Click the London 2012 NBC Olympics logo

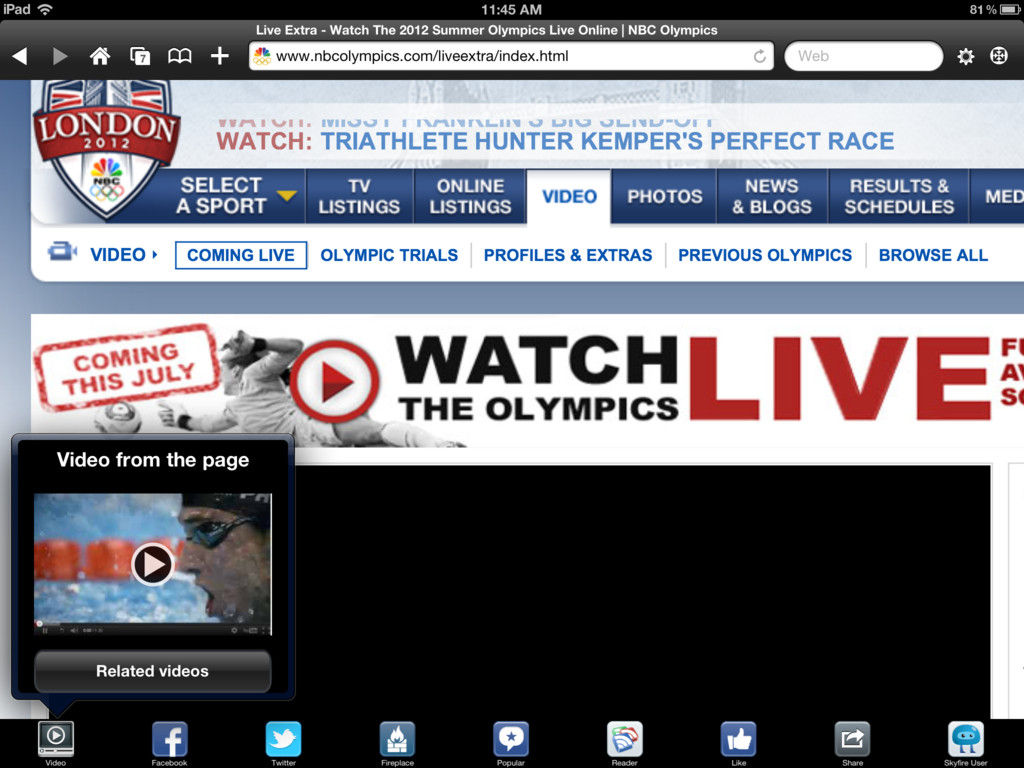click(x=106, y=149)
